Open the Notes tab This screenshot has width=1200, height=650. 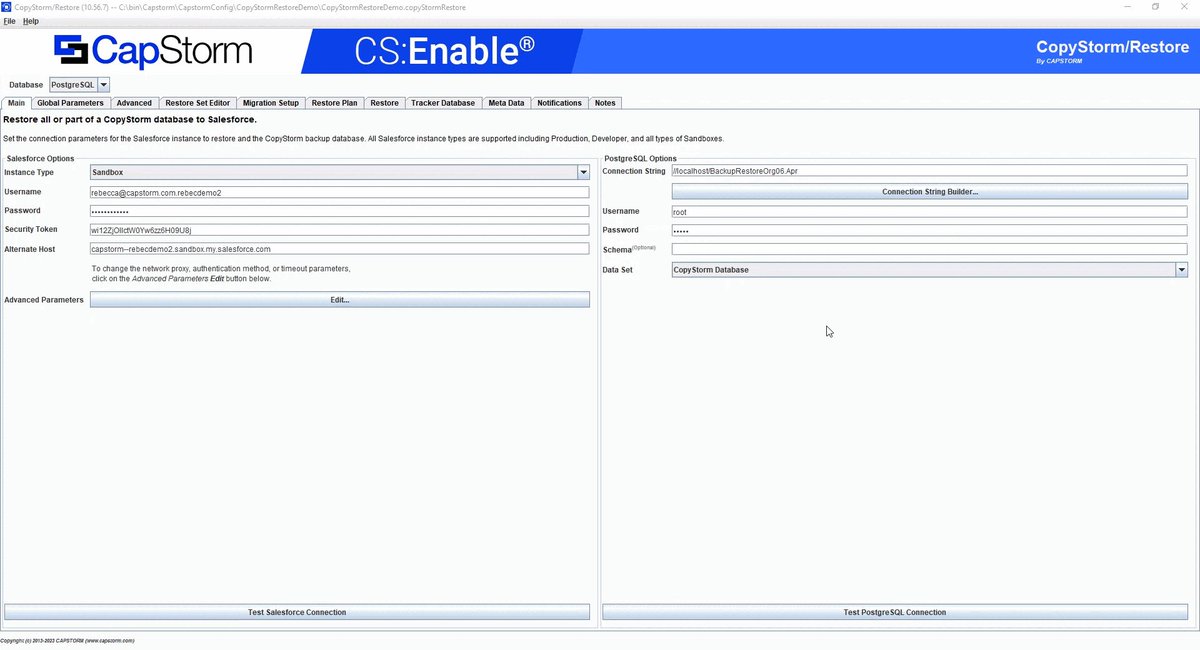[x=605, y=103]
